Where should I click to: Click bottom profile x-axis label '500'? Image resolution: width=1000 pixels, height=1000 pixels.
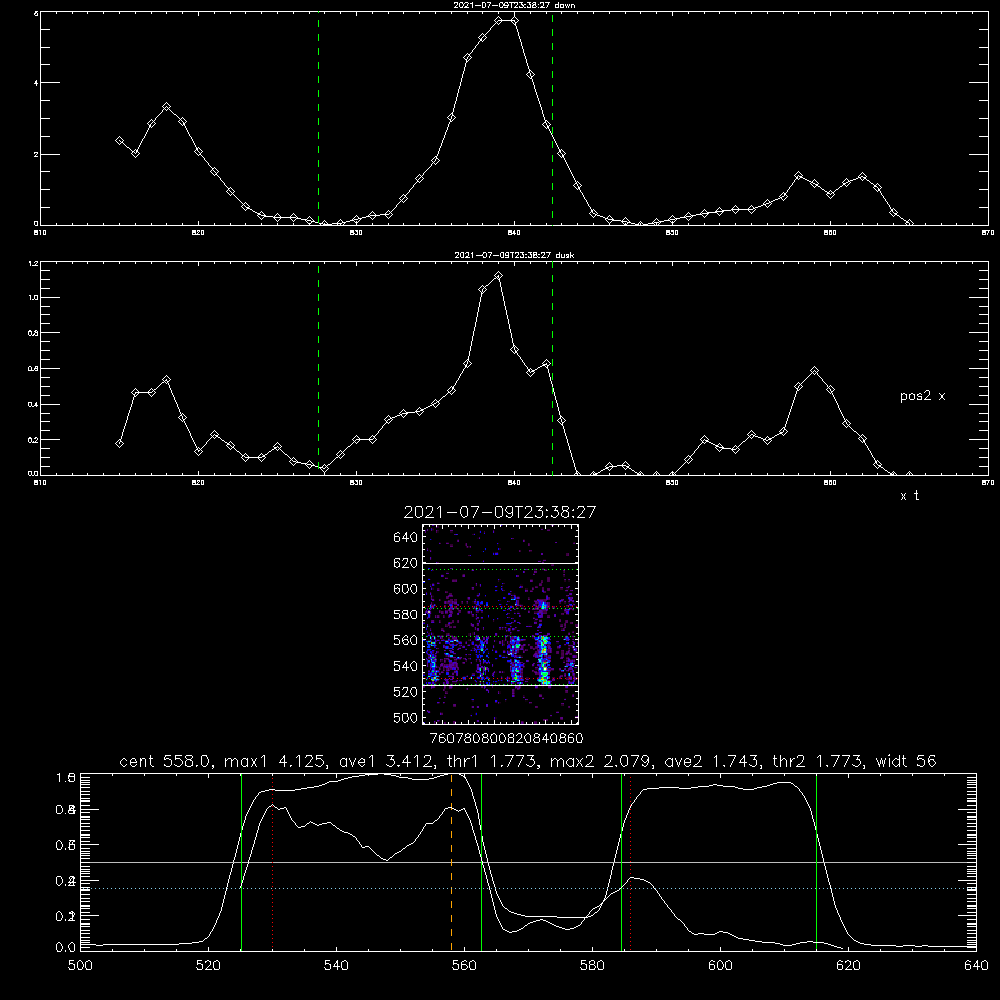pyautogui.click(x=80, y=966)
